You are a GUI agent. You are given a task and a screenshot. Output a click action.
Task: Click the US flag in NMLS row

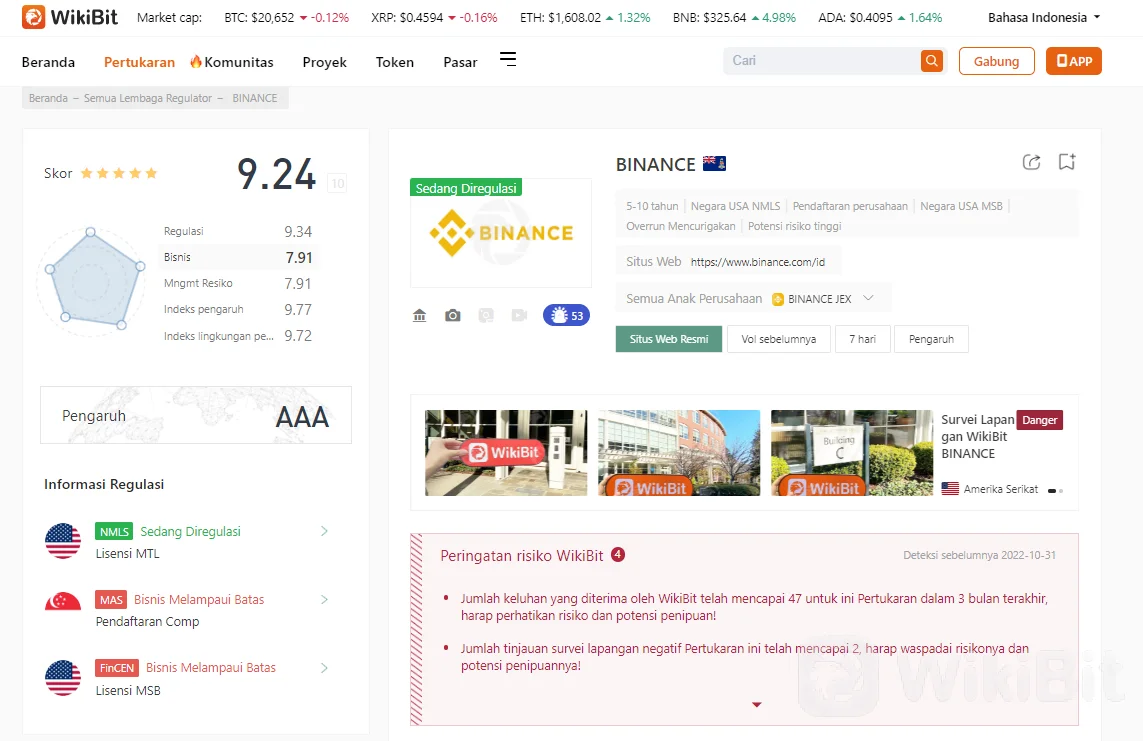click(63, 541)
